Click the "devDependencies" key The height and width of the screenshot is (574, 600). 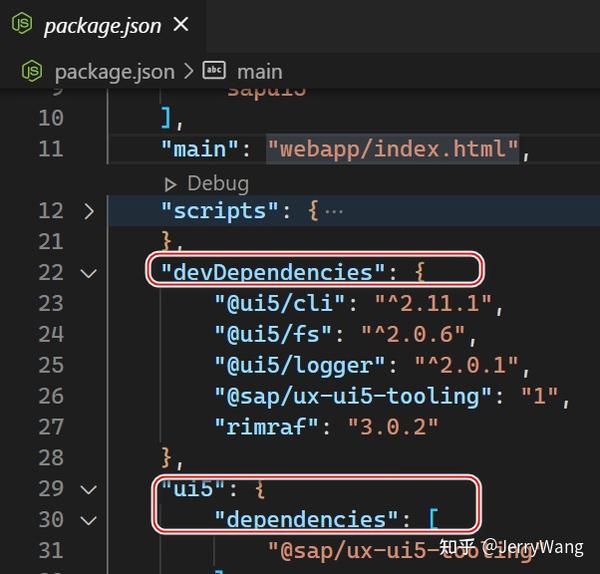click(273, 272)
